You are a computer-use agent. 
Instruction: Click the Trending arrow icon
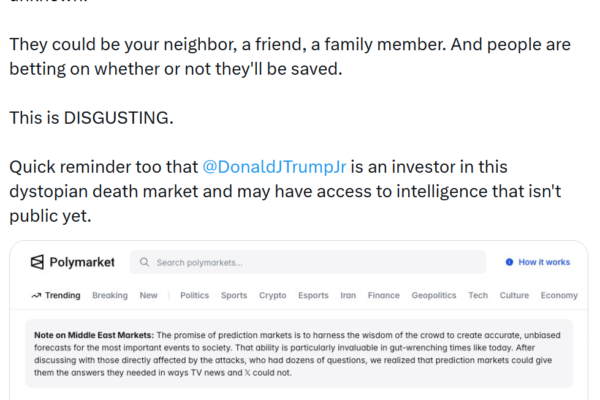pyautogui.click(x=36, y=296)
